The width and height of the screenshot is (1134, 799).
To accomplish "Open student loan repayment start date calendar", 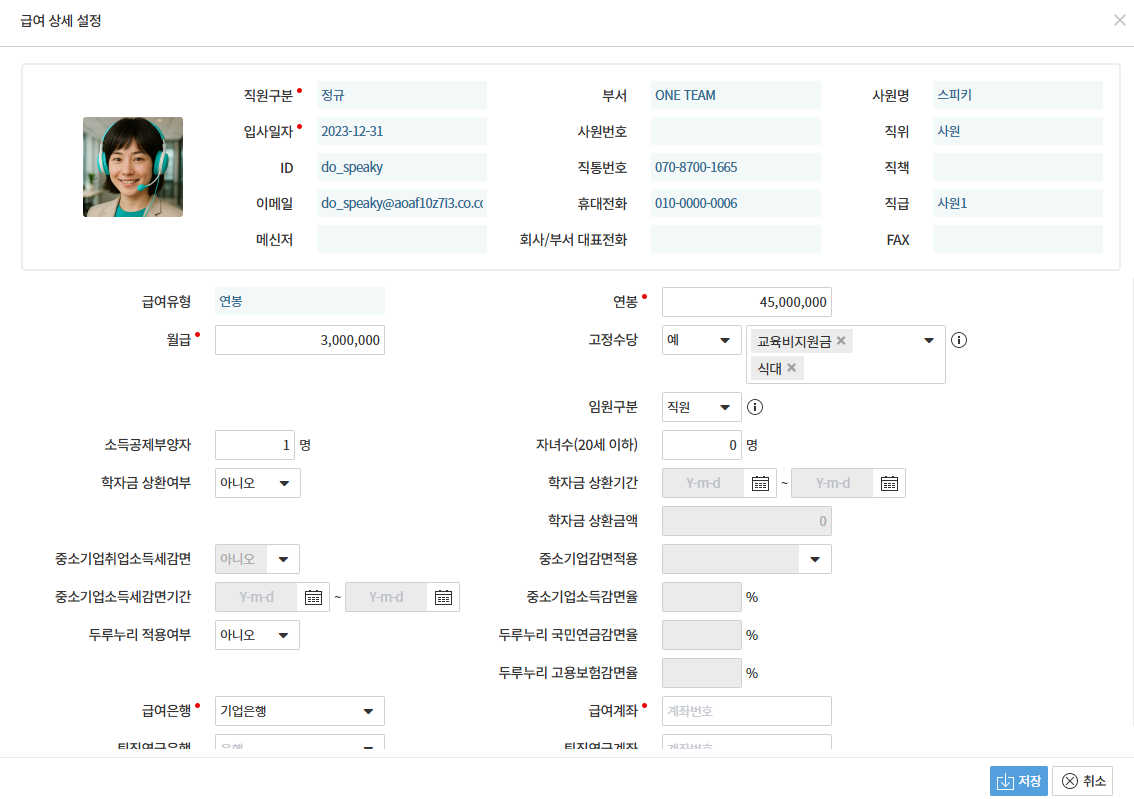I will pyautogui.click(x=760, y=483).
